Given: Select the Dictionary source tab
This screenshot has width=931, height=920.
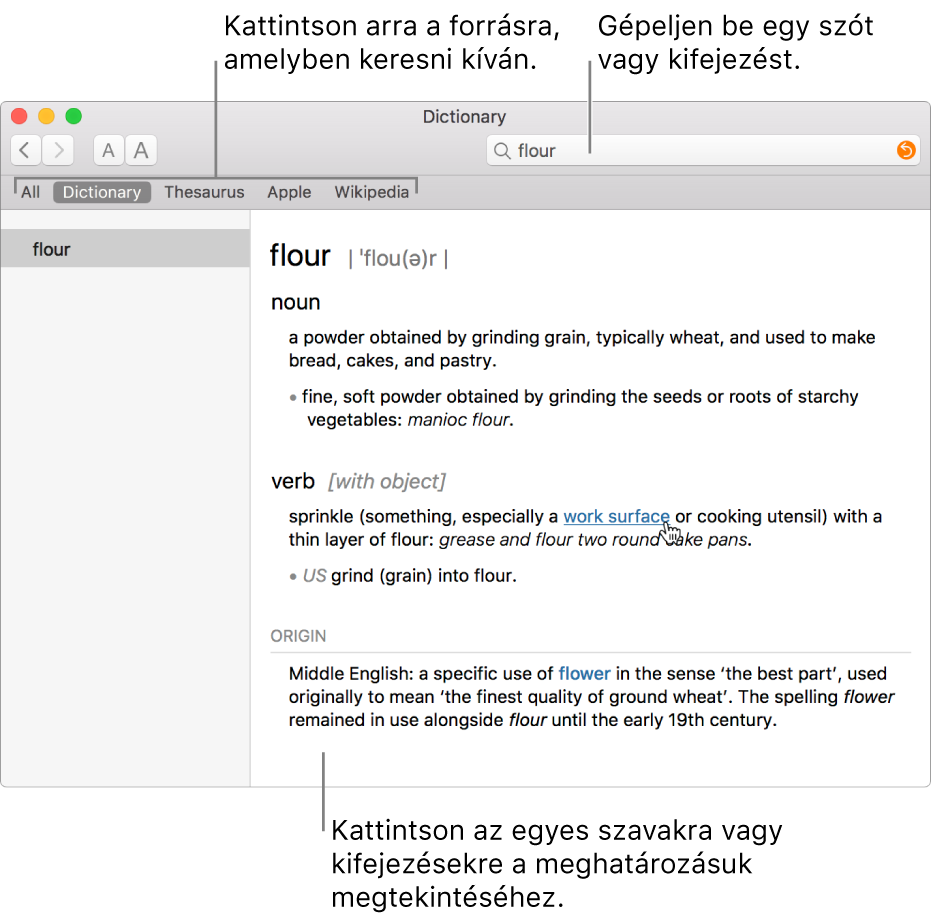Looking at the screenshot, I should [x=102, y=192].
